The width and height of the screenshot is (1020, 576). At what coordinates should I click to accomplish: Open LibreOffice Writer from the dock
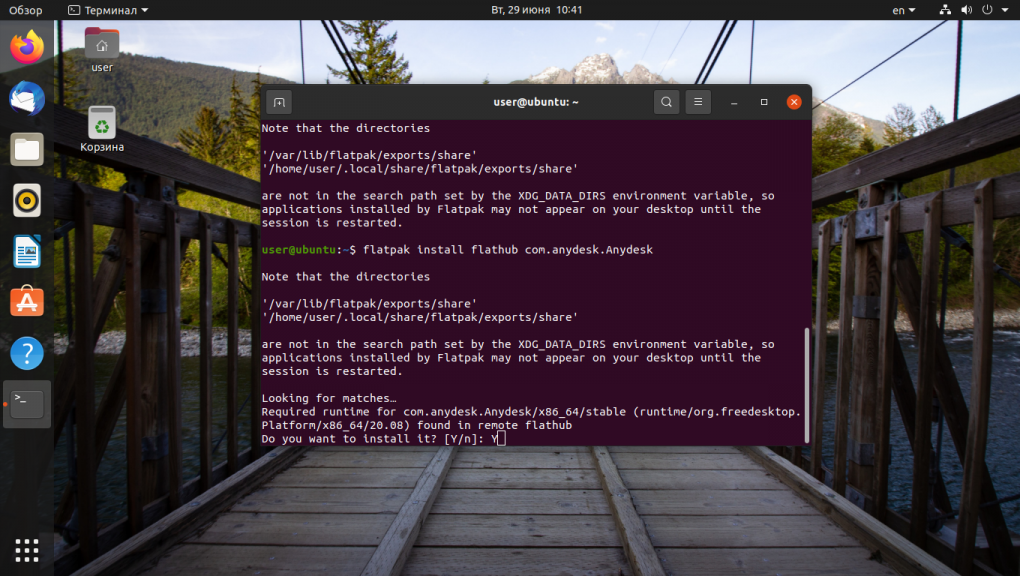click(26, 251)
